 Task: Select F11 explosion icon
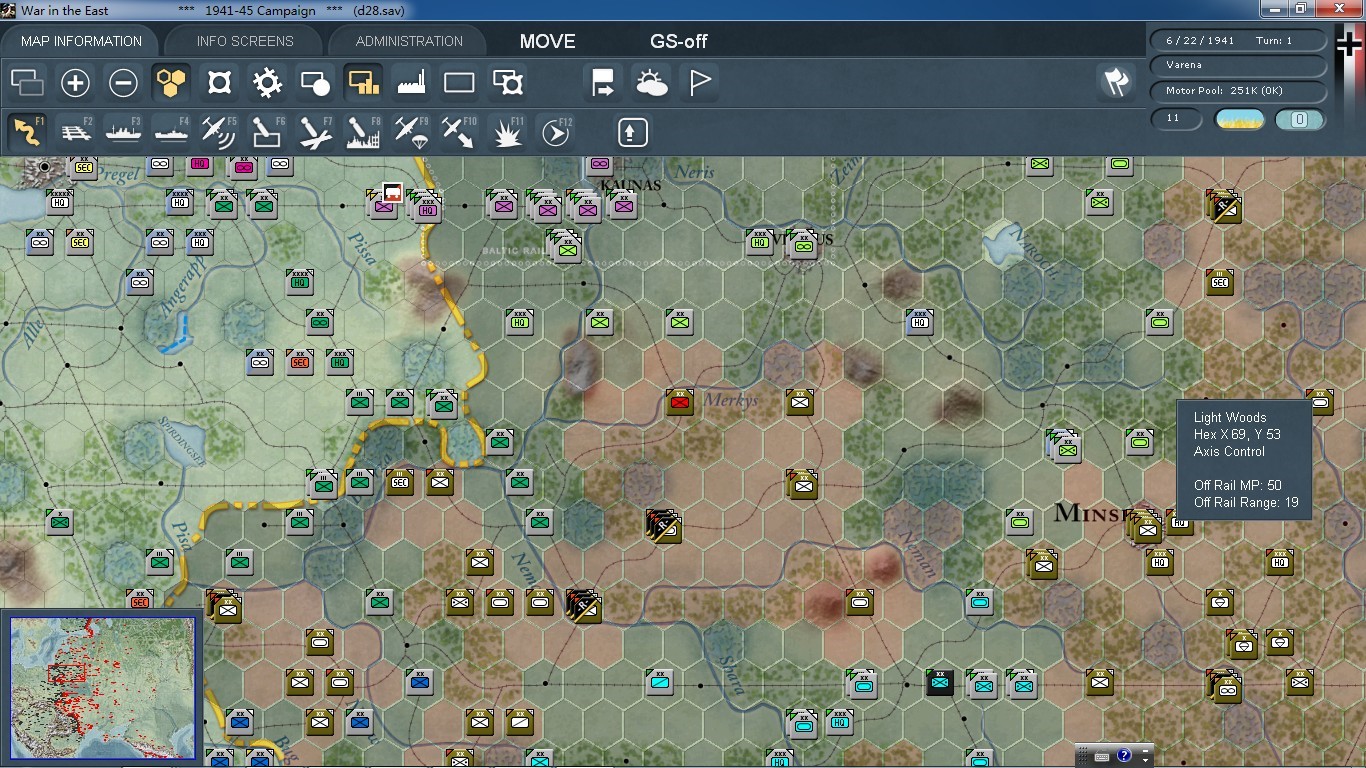click(x=508, y=132)
